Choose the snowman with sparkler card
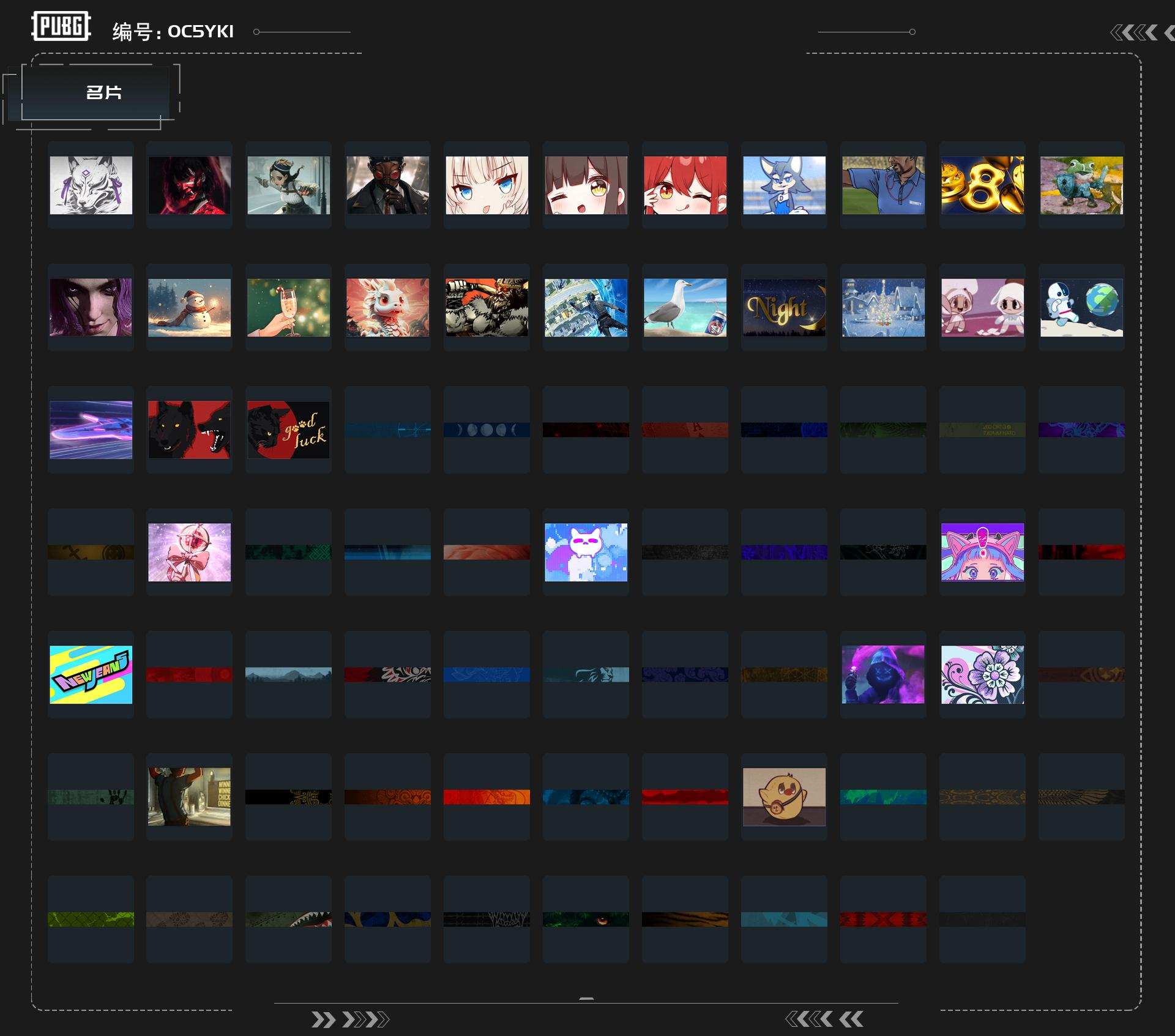1175x1036 pixels. (x=190, y=307)
